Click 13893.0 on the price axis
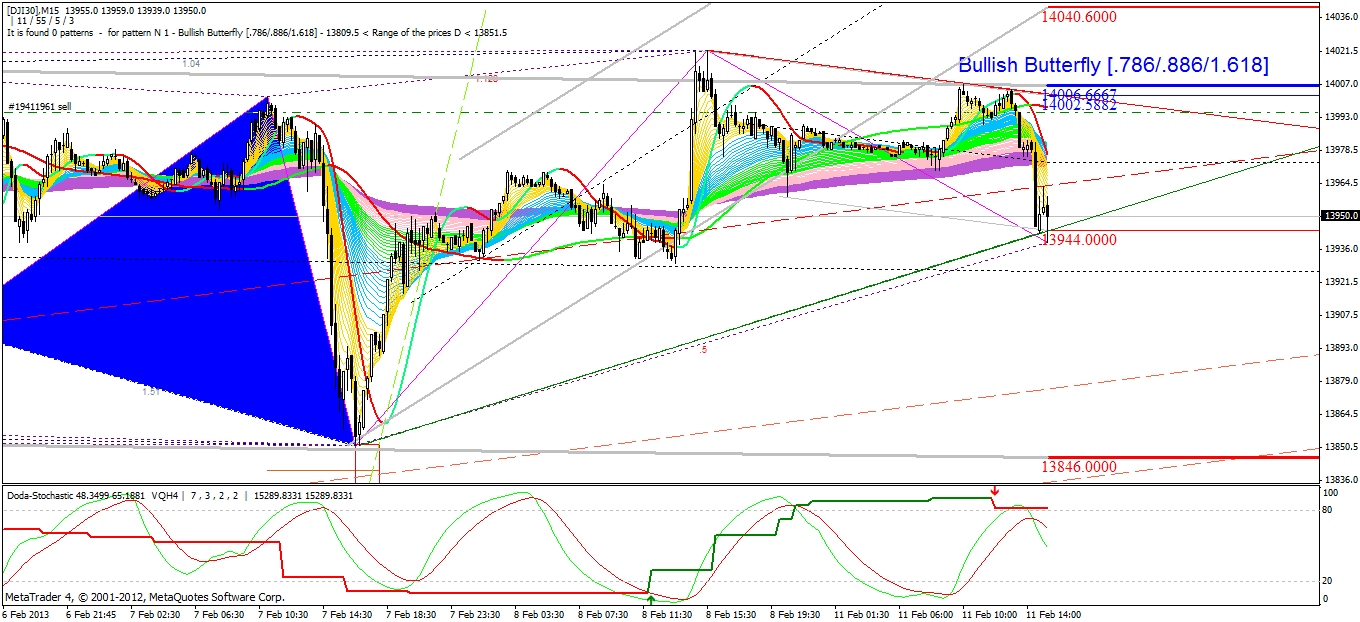The height and width of the screenshot is (622, 1360). tap(1339, 347)
